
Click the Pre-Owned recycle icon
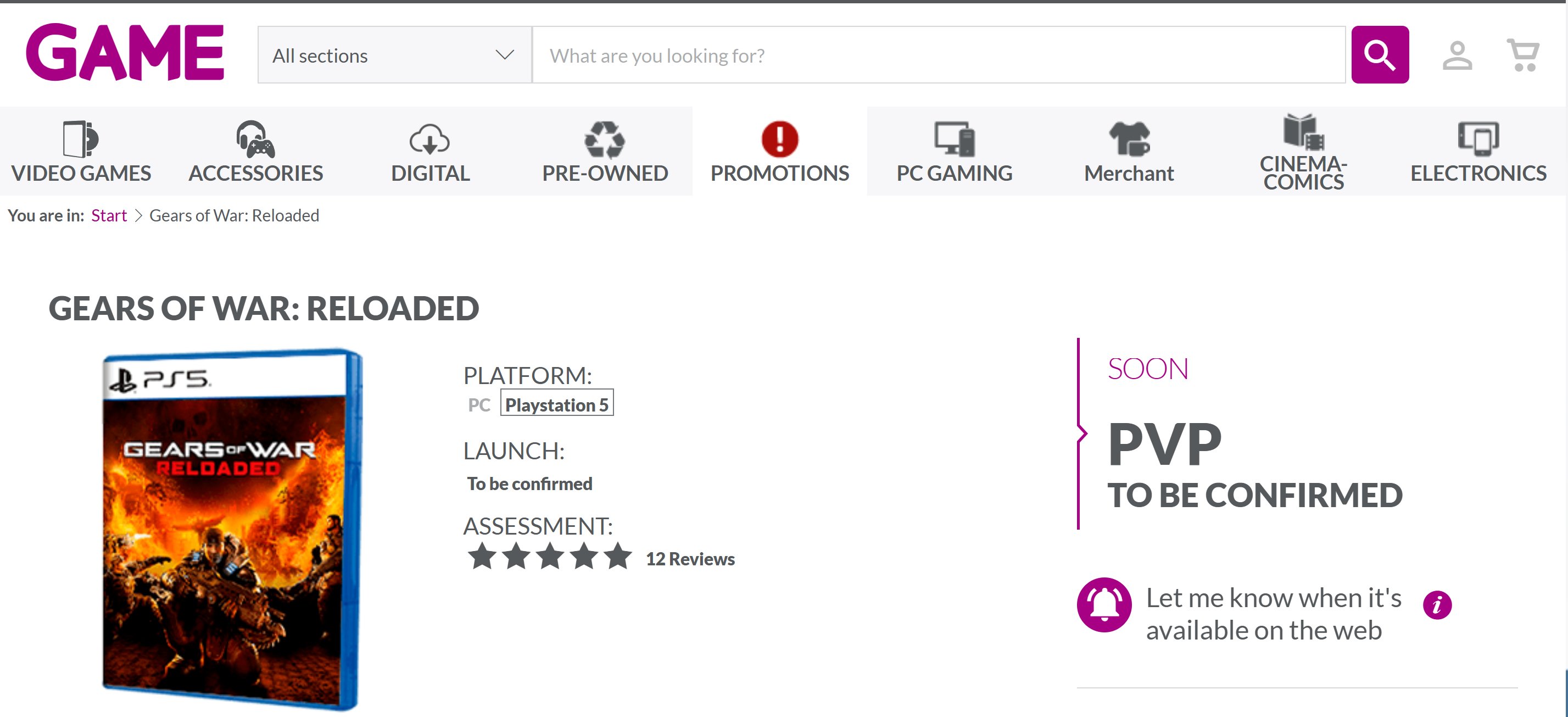[x=605, y=140]
